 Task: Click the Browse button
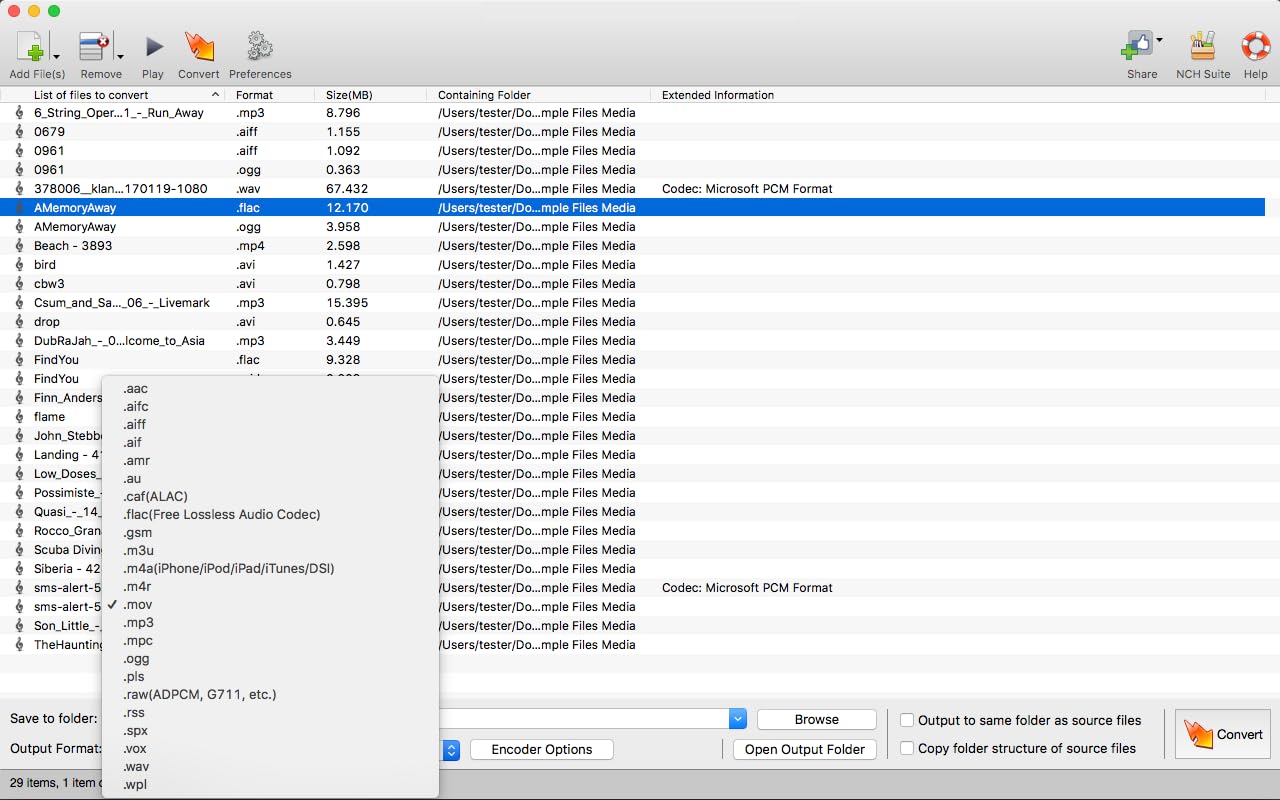point(816,720)
